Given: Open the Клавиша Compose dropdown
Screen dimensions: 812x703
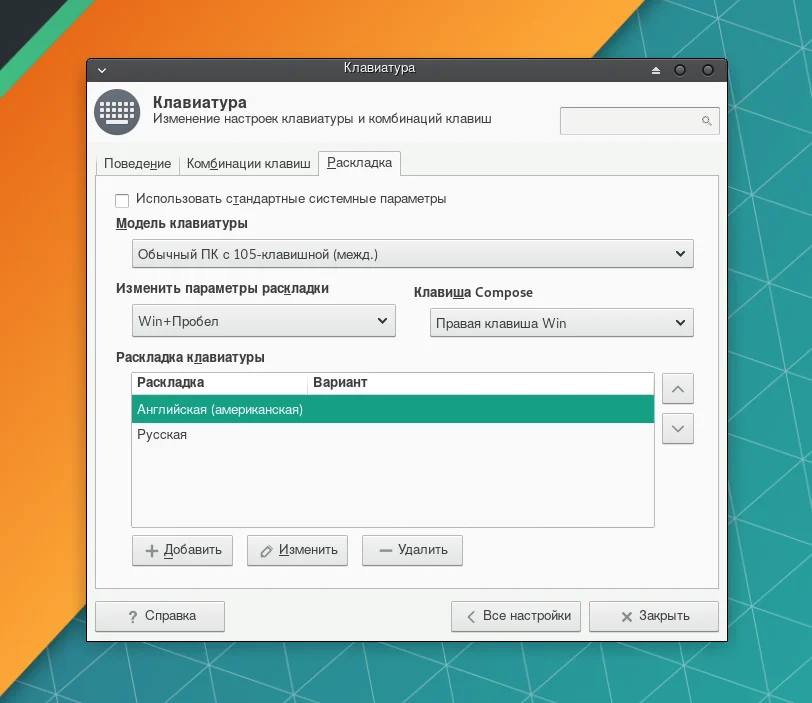Looking at the screenshot, I should click(x=561, y=323).
